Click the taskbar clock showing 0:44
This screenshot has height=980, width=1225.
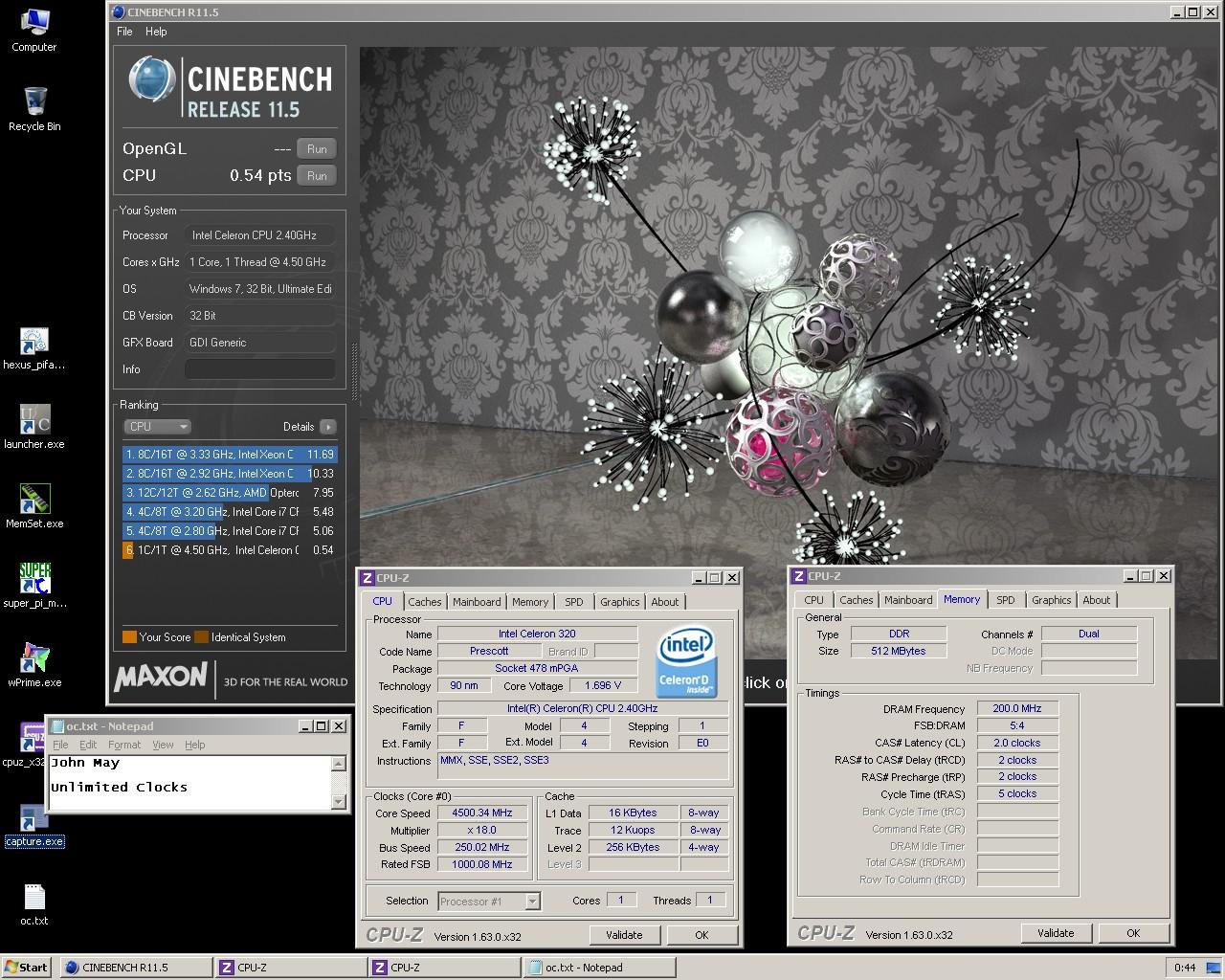click(x=1185, y=968)
